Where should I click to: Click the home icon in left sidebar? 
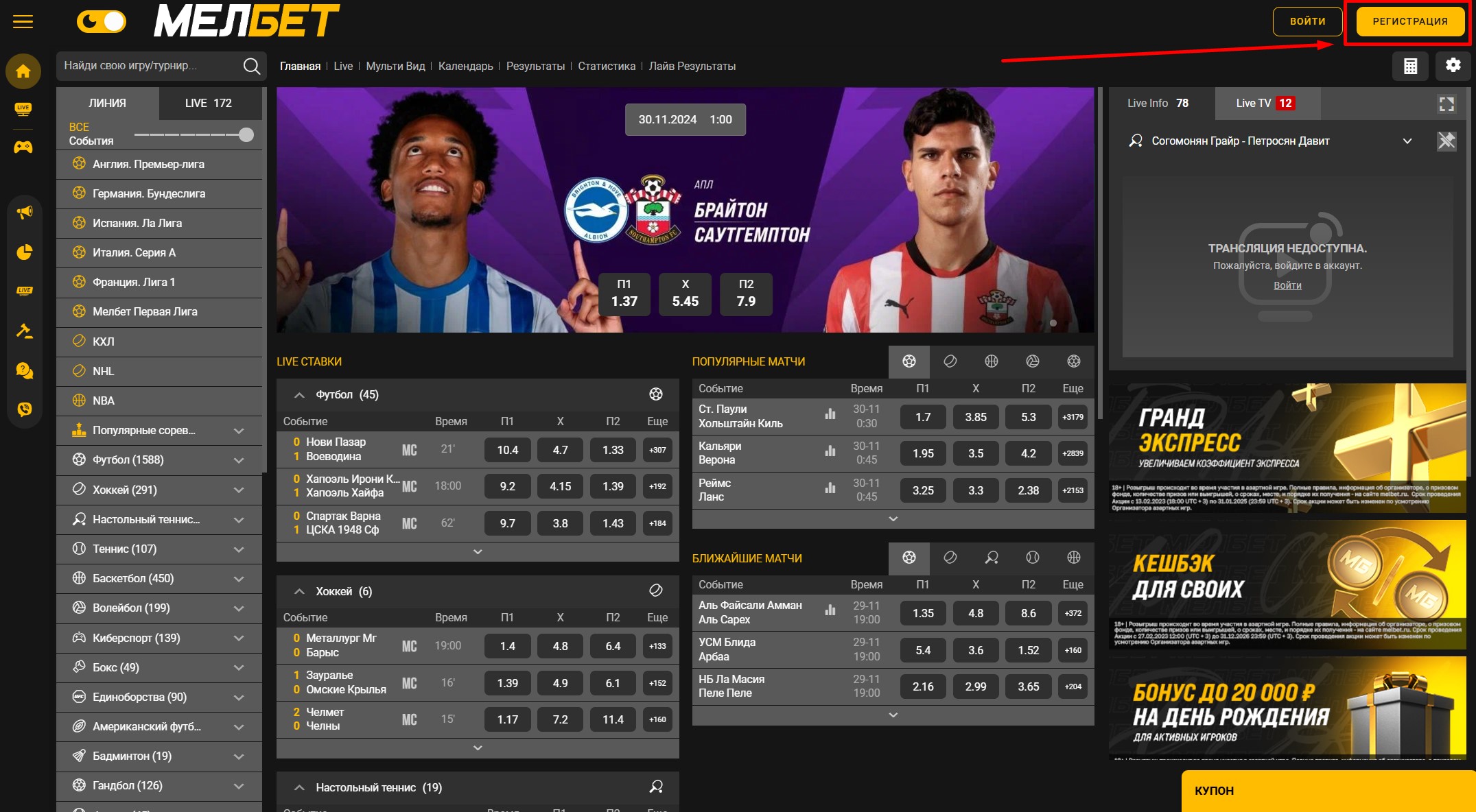(23, 71)
